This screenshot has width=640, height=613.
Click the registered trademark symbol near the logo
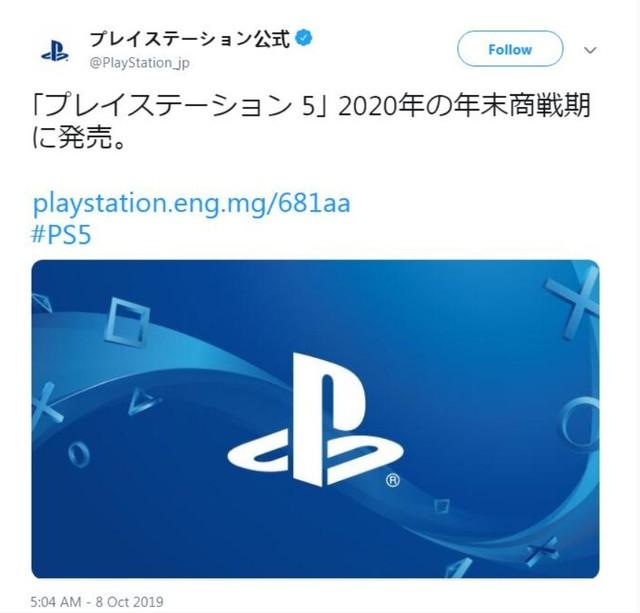393,480
